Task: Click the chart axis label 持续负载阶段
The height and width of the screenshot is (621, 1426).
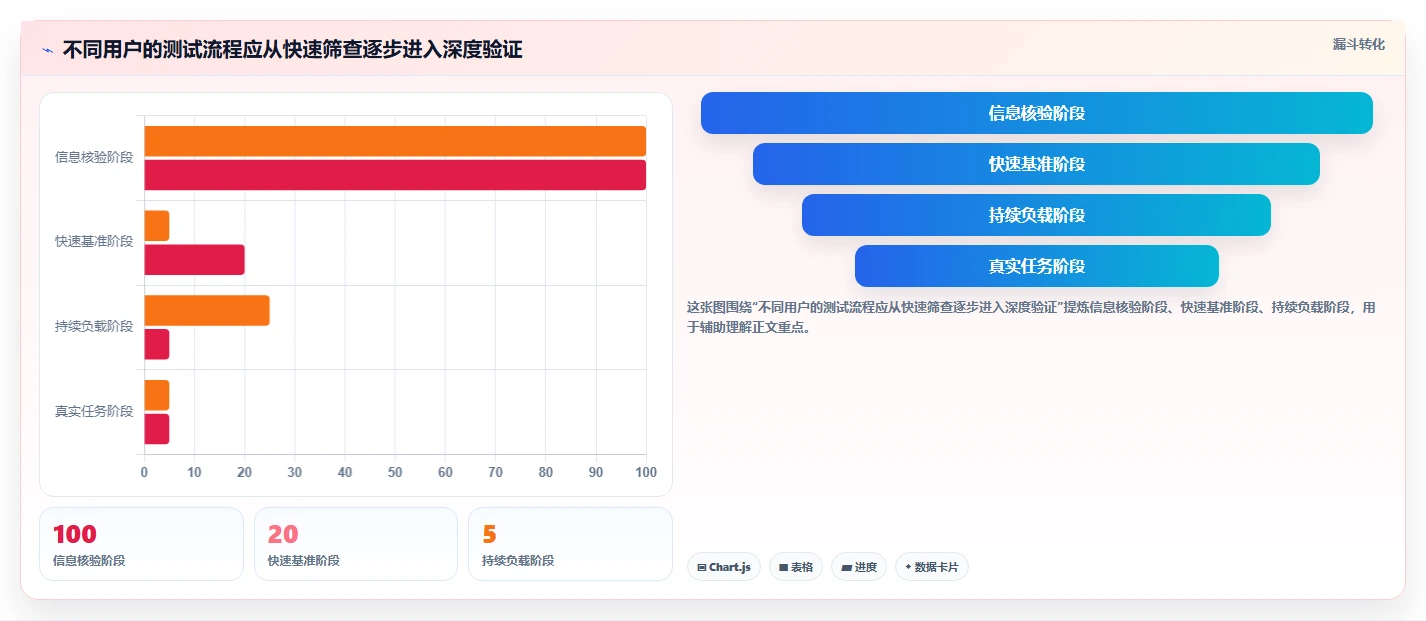Action: click(94, 326)
